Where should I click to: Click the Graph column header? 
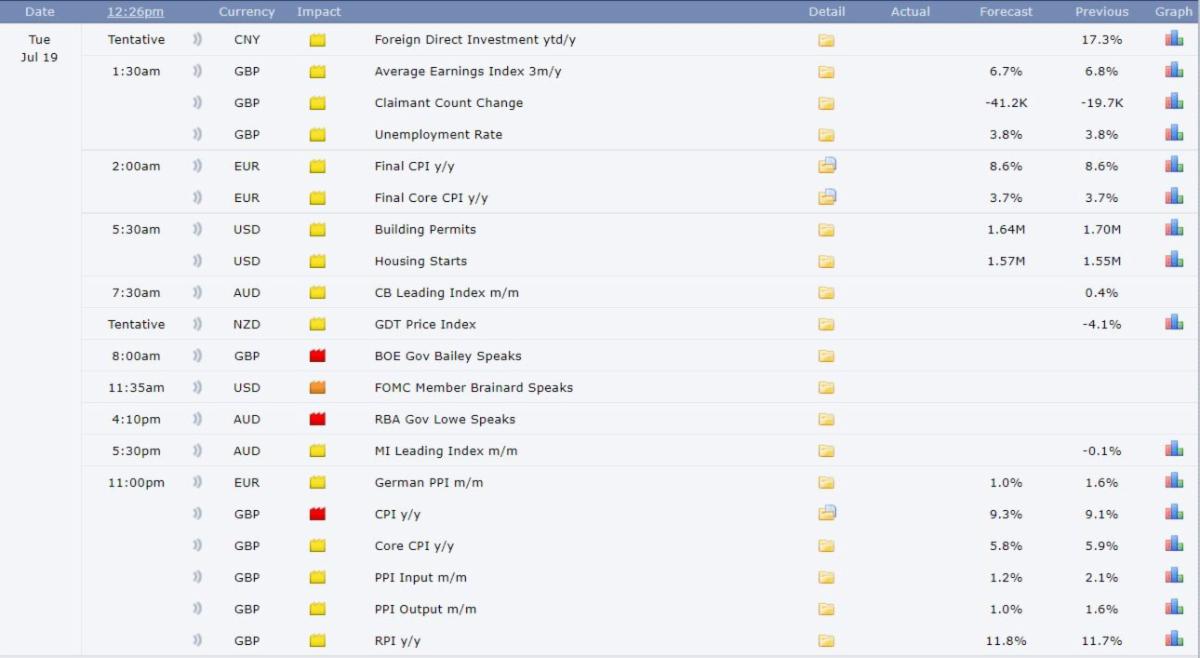[x=1174, y=12]
